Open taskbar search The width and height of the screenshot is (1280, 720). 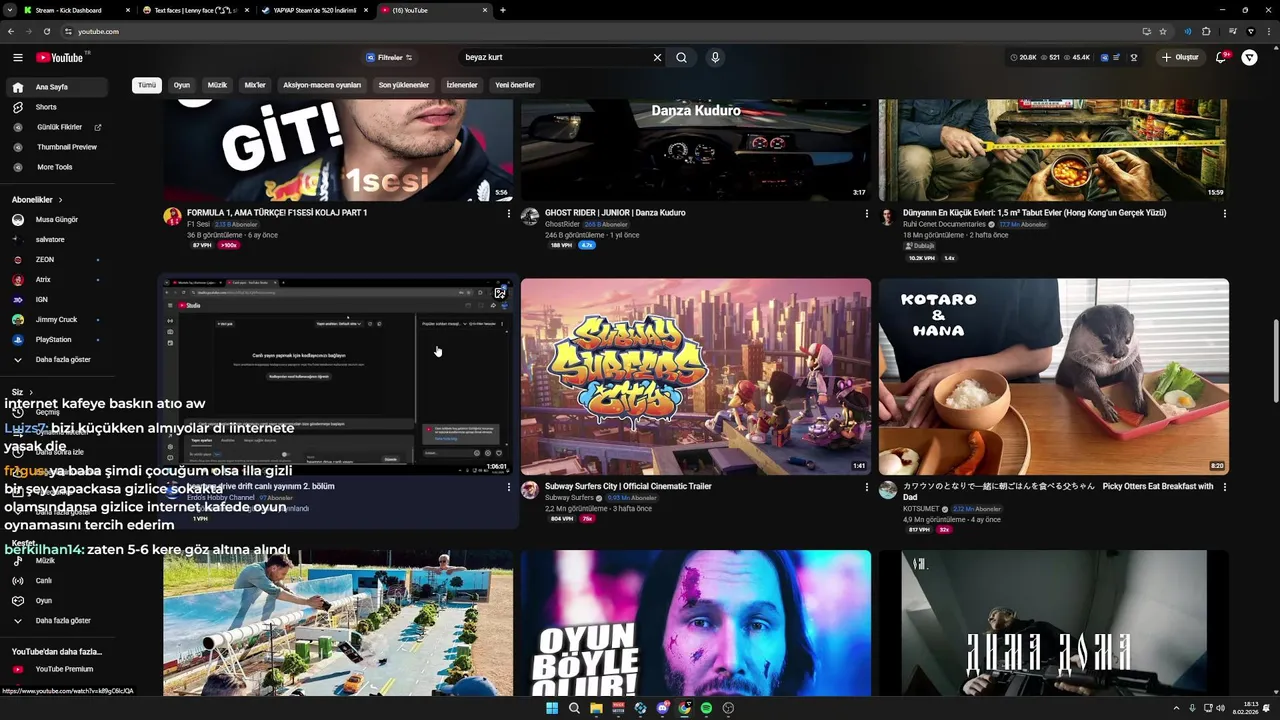574,708
